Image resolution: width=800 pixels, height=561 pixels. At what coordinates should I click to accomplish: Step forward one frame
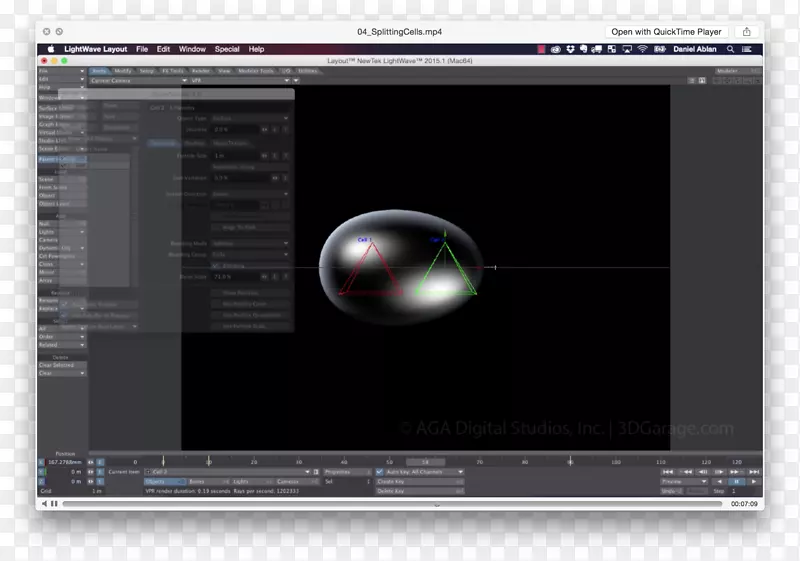[x=719, y=472]
